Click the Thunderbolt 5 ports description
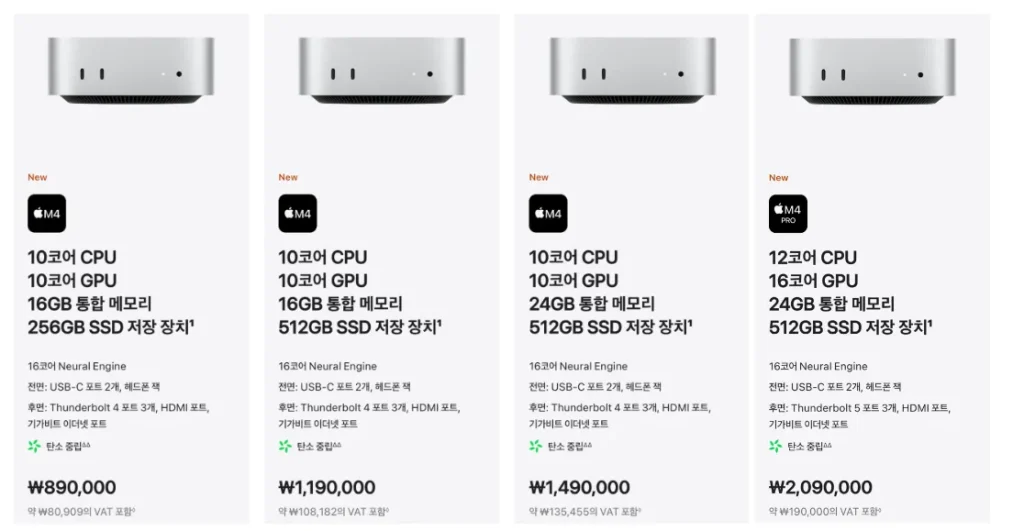This screenshot has width=1024, height=531. click(x=859, y=407)
